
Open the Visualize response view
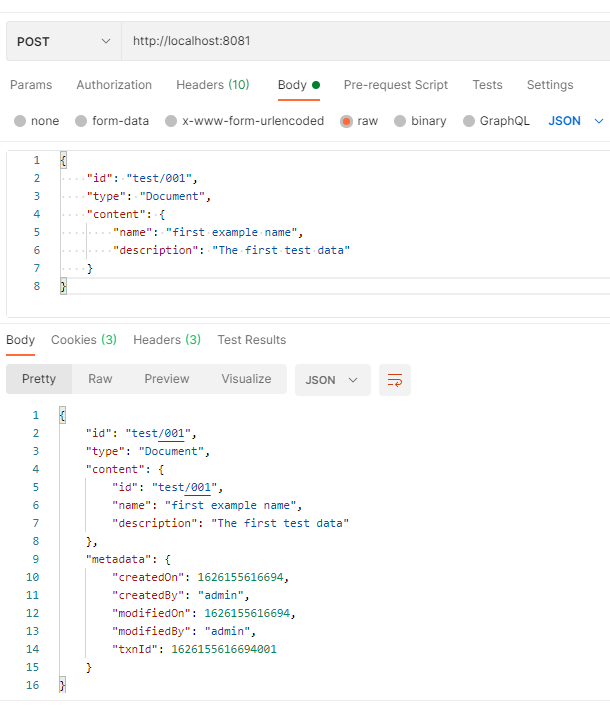[246, 379]
